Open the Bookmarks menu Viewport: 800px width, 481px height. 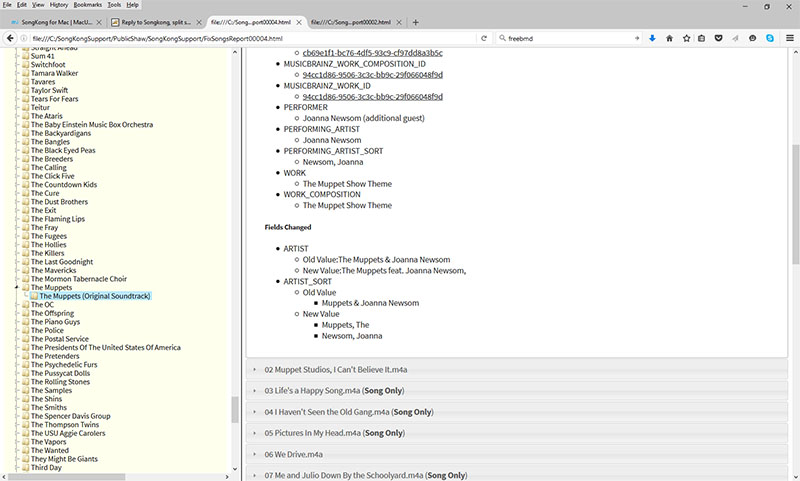(x=88, y=5)
